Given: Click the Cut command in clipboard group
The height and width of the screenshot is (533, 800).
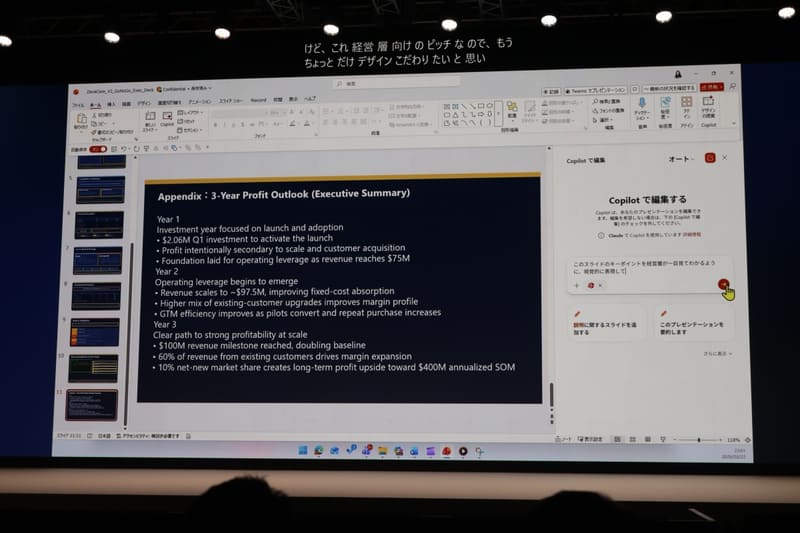Looking at the screenshot, I should [102, 115].
